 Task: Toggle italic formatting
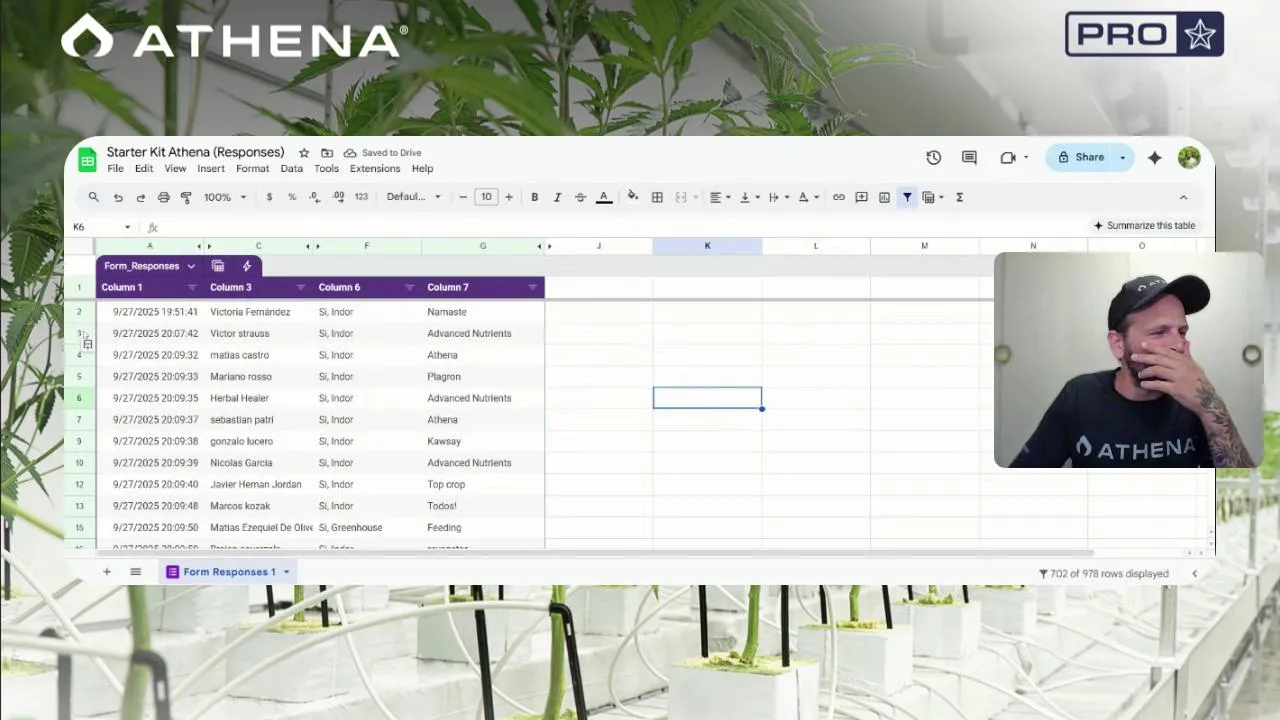click(557, 197)
